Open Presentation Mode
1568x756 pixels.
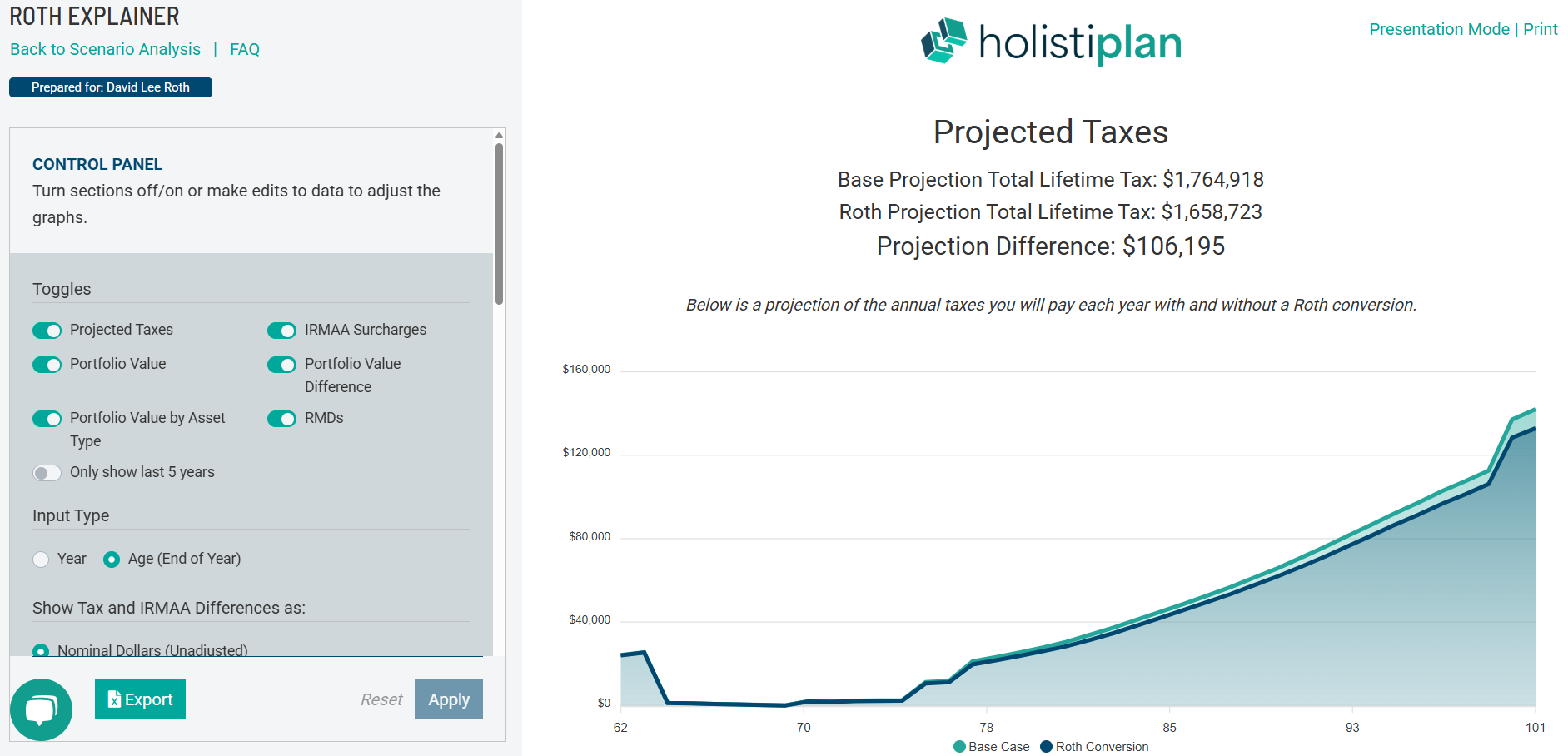coord(1439,29)
